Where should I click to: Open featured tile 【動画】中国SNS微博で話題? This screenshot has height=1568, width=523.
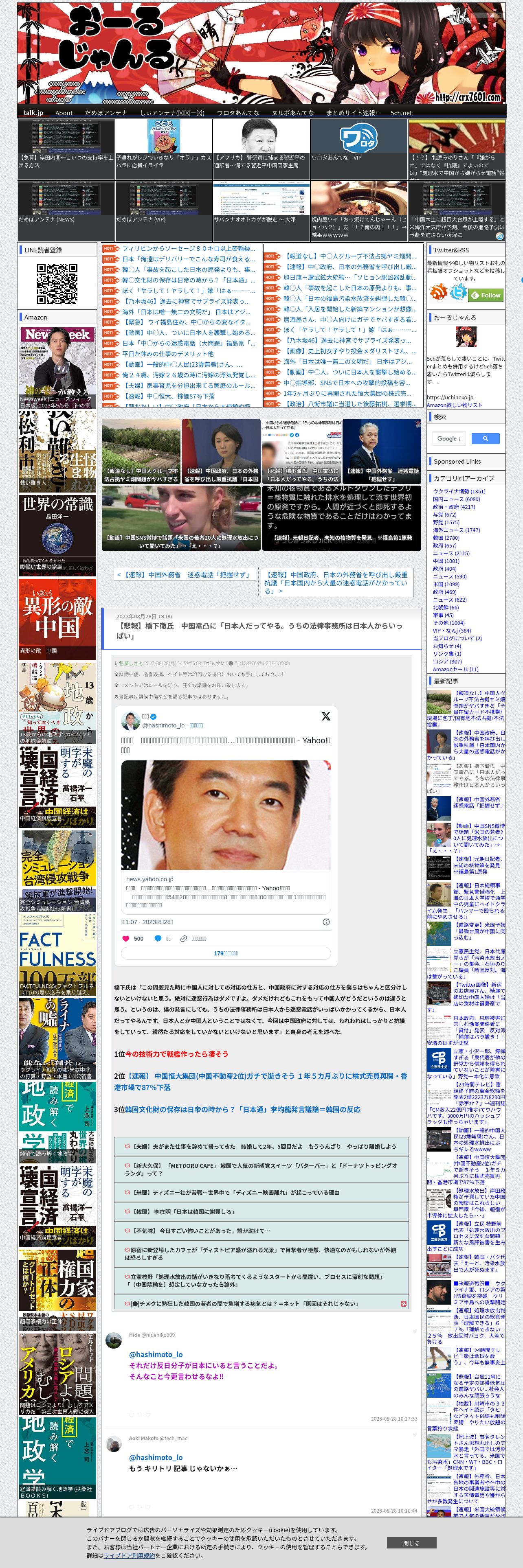181,518
